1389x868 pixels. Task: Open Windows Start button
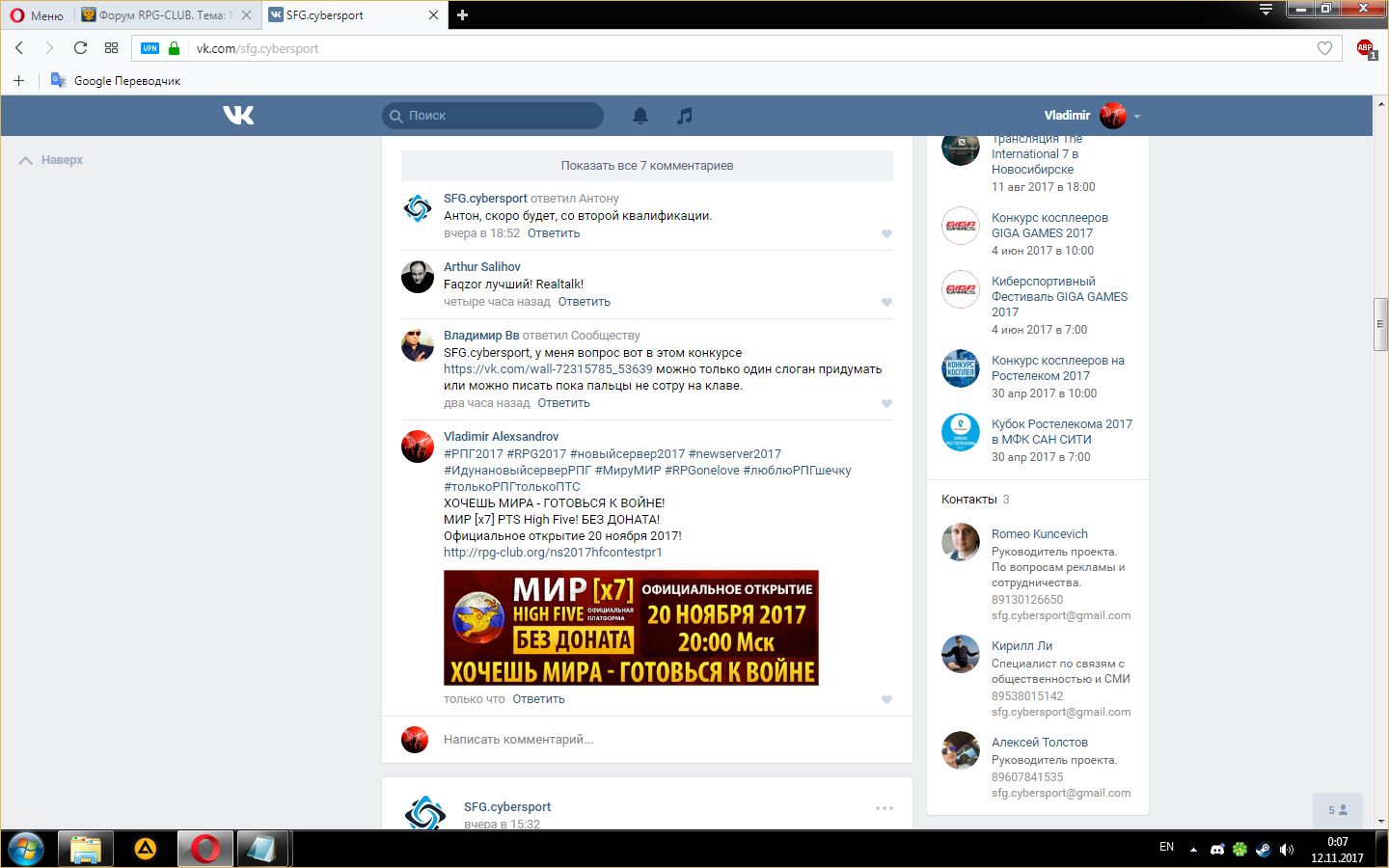point(26,850)
